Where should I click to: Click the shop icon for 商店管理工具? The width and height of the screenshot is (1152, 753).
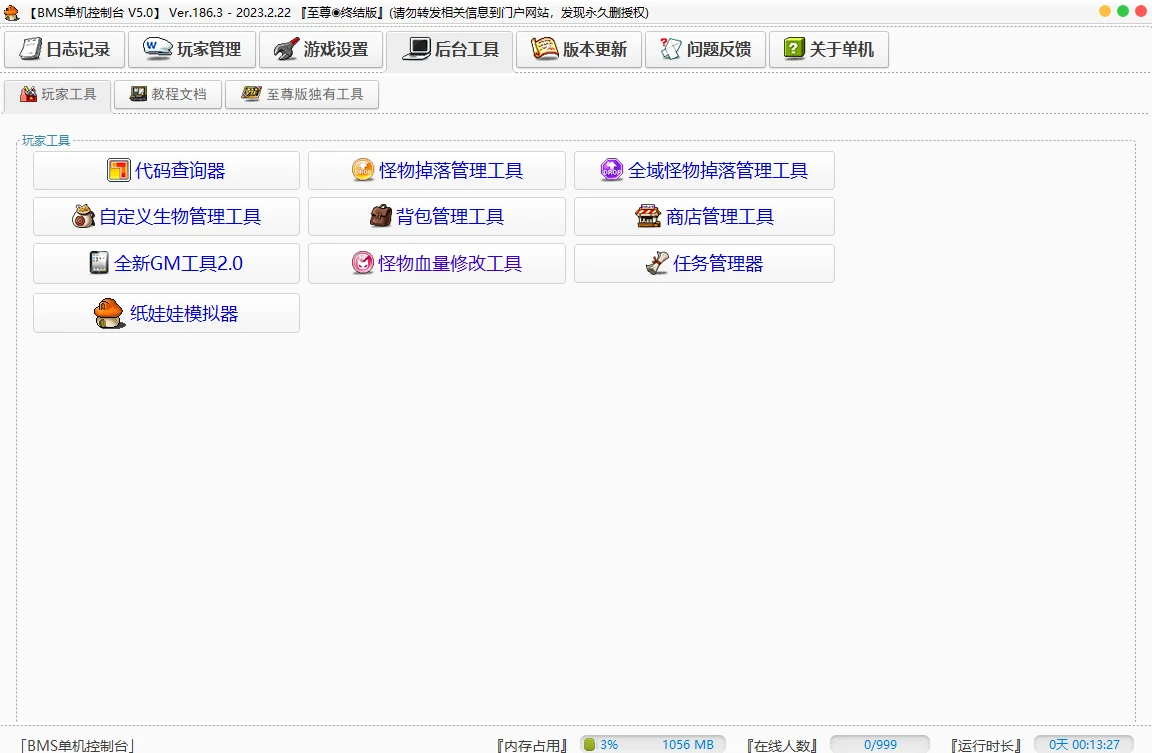click(x=648, y=217)
